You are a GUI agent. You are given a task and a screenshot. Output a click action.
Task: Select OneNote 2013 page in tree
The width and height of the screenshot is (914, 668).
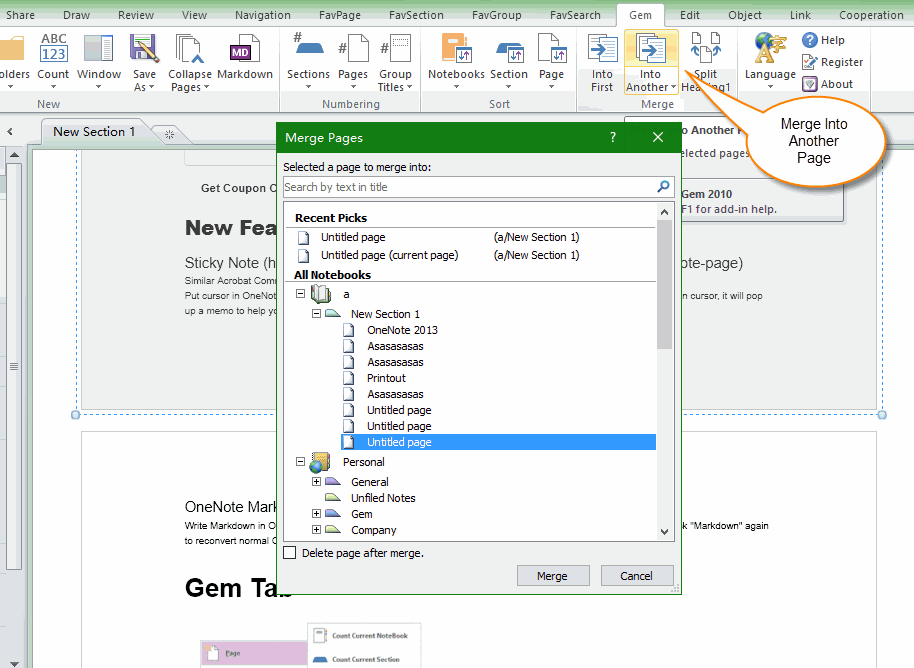pos(402,330)
